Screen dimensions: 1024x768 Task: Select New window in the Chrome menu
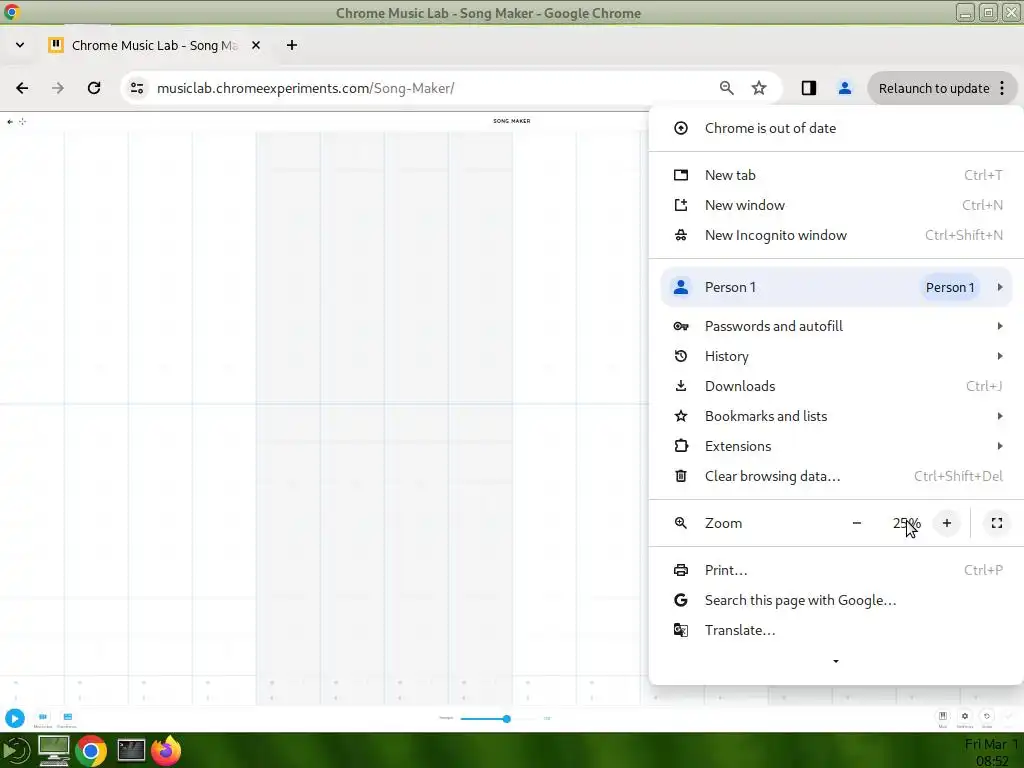pyautogui.click(x=836, y=205)
